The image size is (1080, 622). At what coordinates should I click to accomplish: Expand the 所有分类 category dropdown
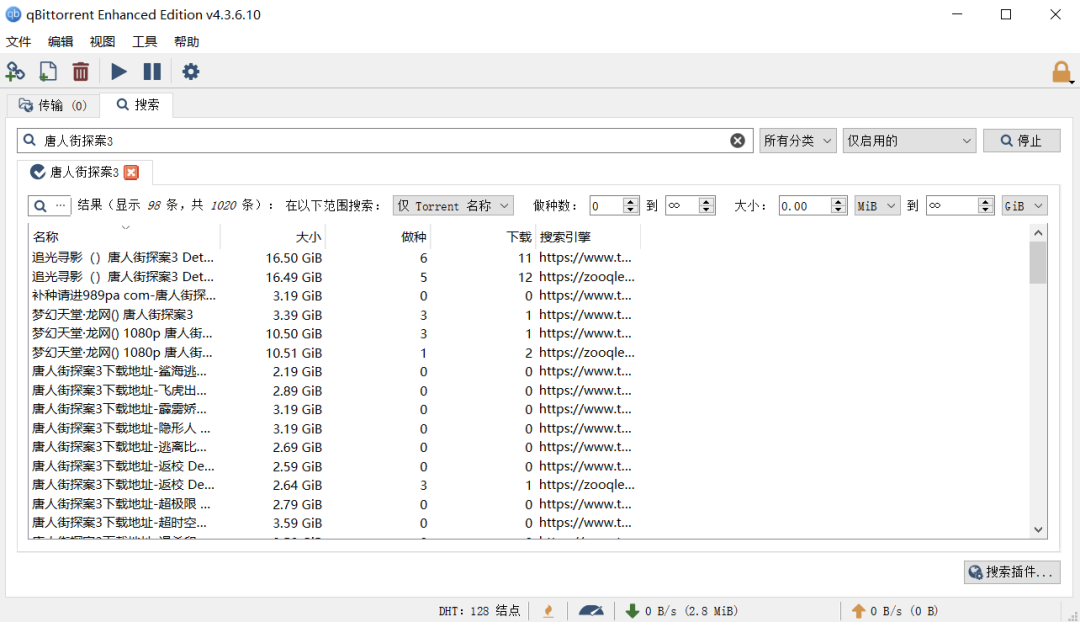798,141
